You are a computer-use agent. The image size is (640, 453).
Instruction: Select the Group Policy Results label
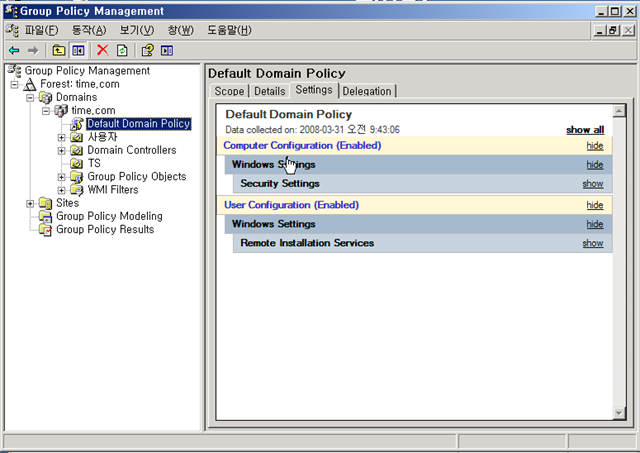coord(105,229)
